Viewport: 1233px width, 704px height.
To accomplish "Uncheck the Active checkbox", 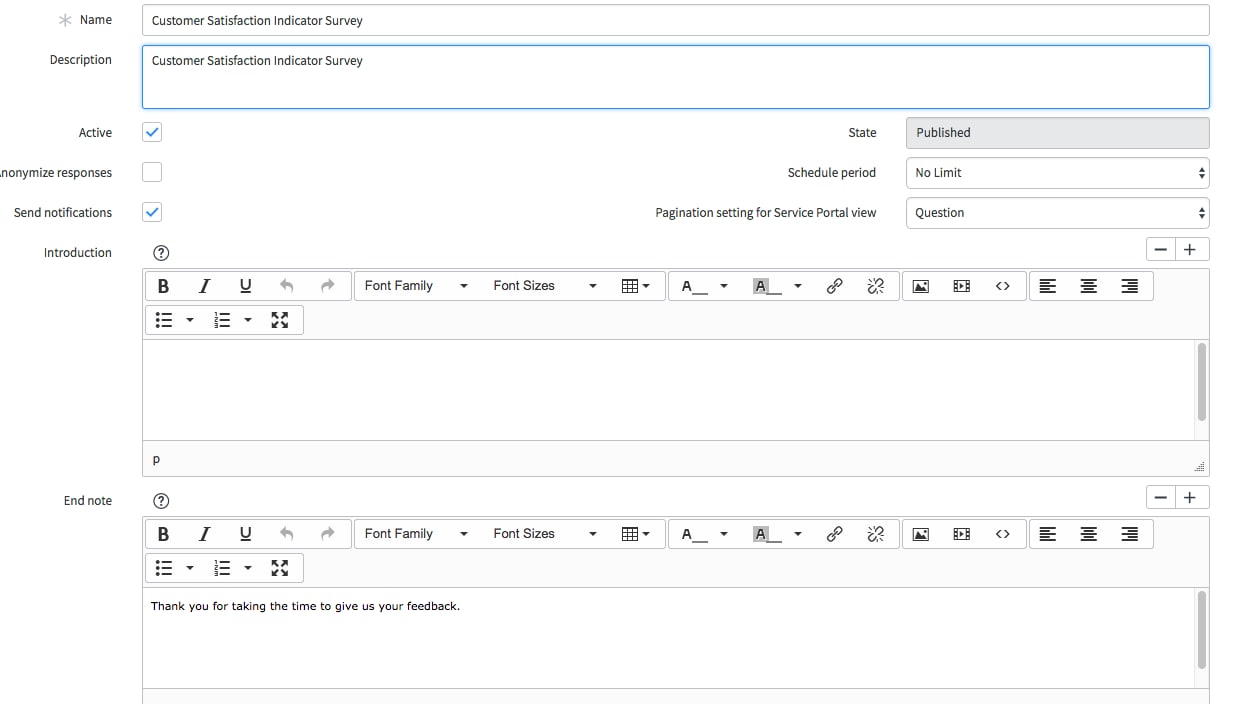I will [152, 132].
